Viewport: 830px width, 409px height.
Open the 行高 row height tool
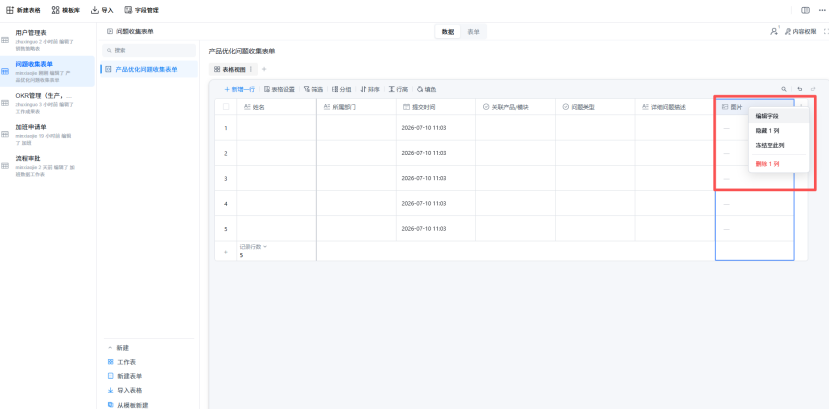(x=398, y=89)
